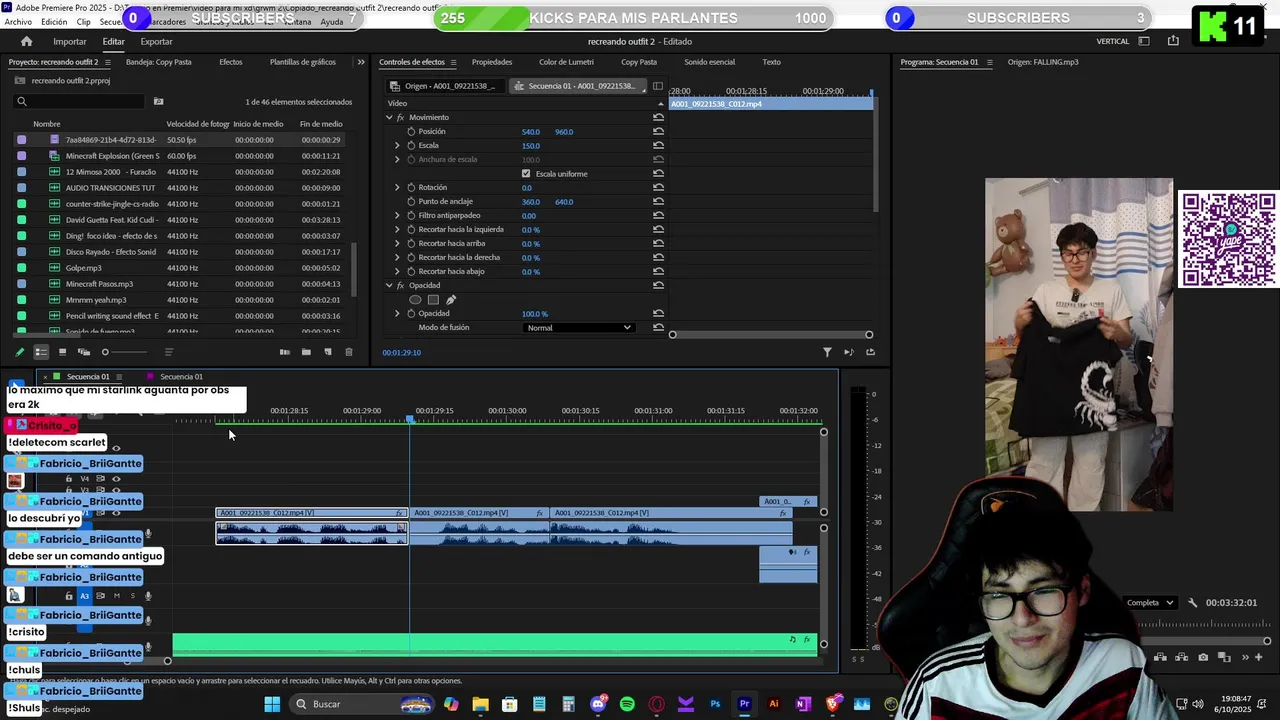Toggle Rotación animation stopwatch
Viewport: 1280px width, 720px height.
(x=411, y=187)
